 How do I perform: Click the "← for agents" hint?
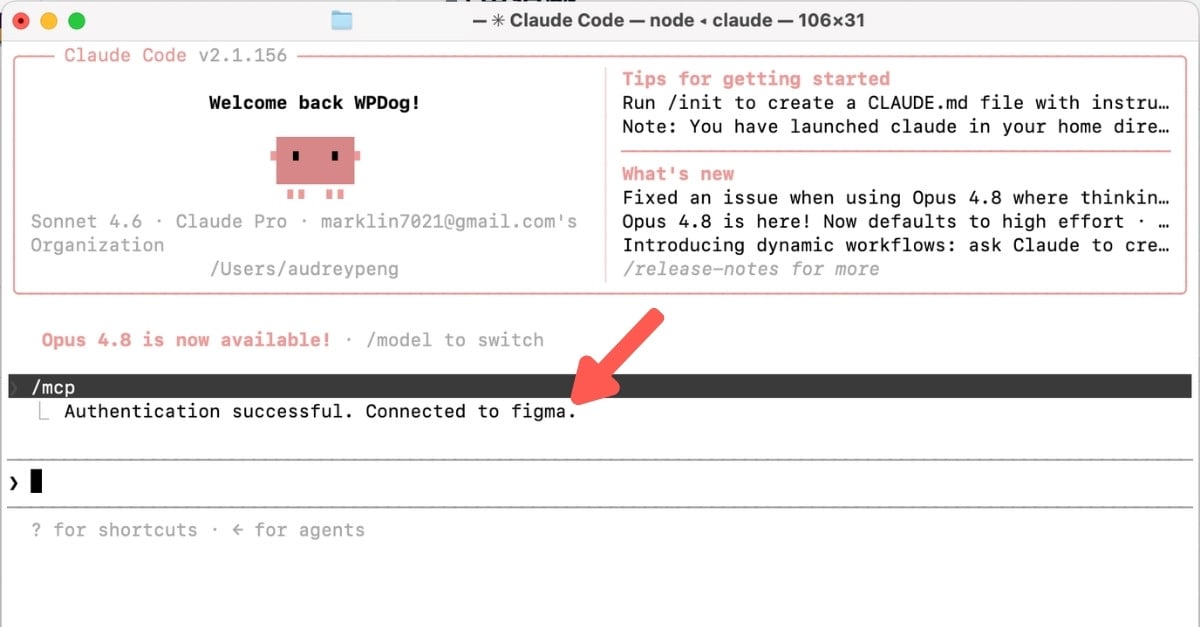coord(298,530)
